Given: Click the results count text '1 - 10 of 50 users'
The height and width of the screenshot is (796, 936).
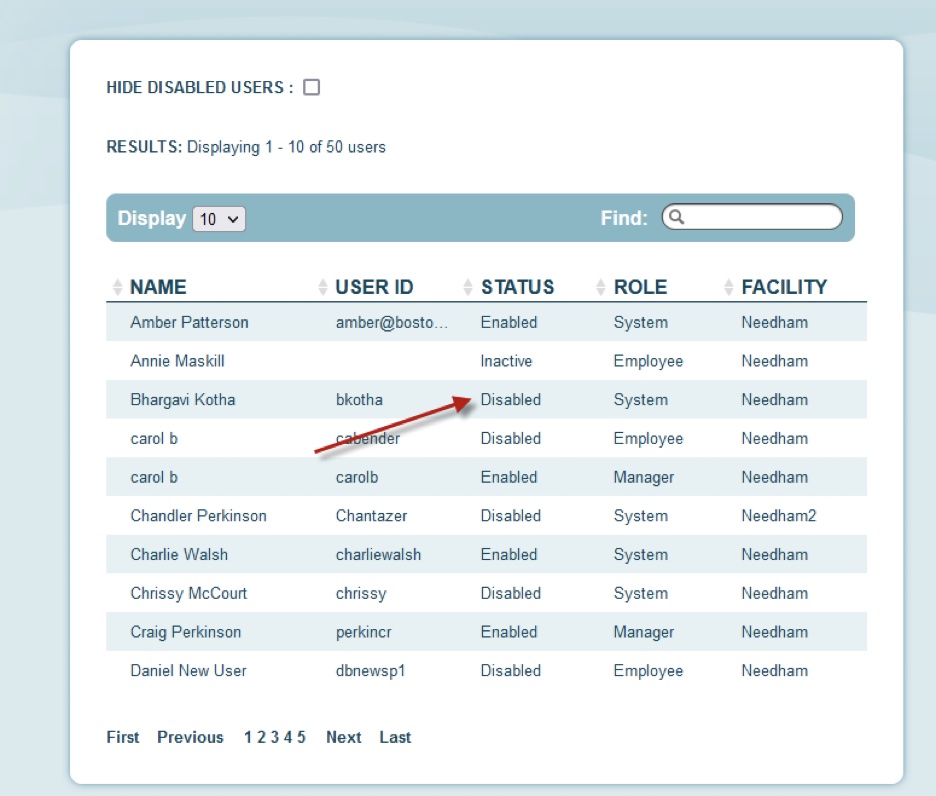Looking at the screenshot, I should coord(325,147).
